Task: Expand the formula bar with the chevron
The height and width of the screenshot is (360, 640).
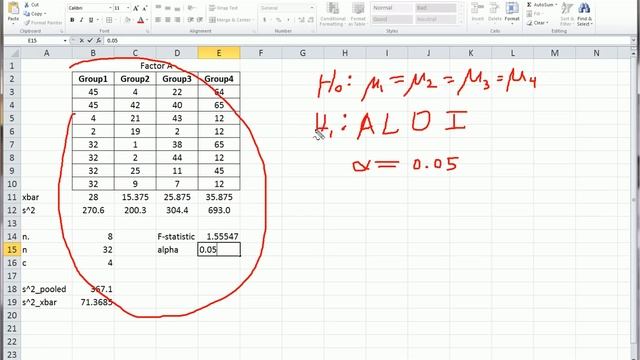Action: pos(633,40)
